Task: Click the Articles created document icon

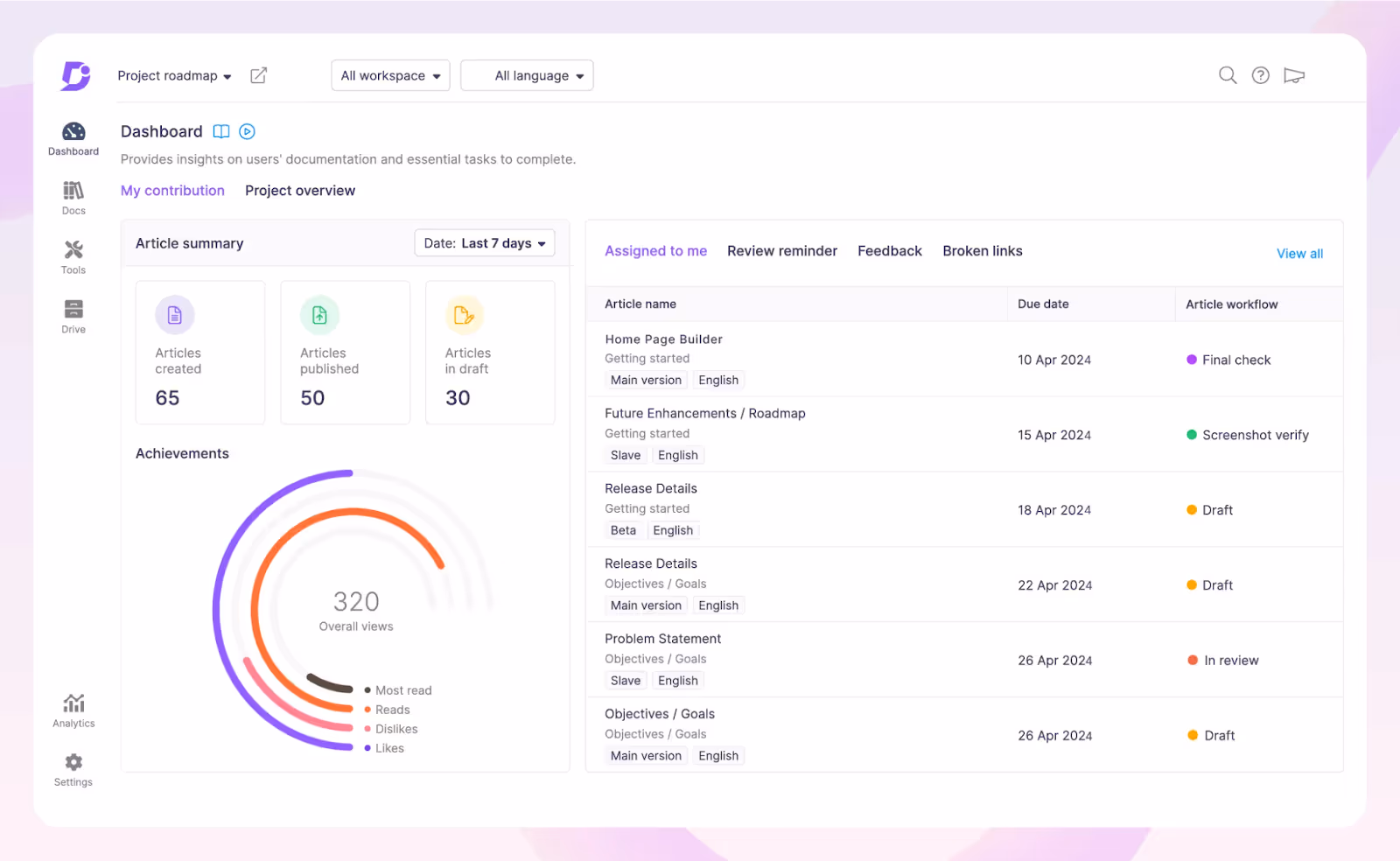Action: tap(175, 315)
